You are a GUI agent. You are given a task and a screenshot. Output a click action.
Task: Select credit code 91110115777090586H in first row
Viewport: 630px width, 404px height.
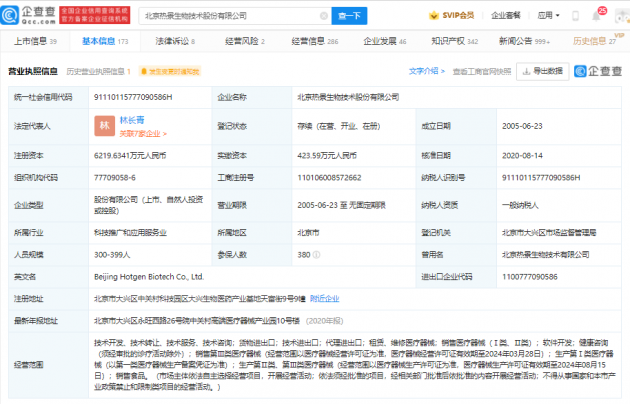click(x=133, y=97)
